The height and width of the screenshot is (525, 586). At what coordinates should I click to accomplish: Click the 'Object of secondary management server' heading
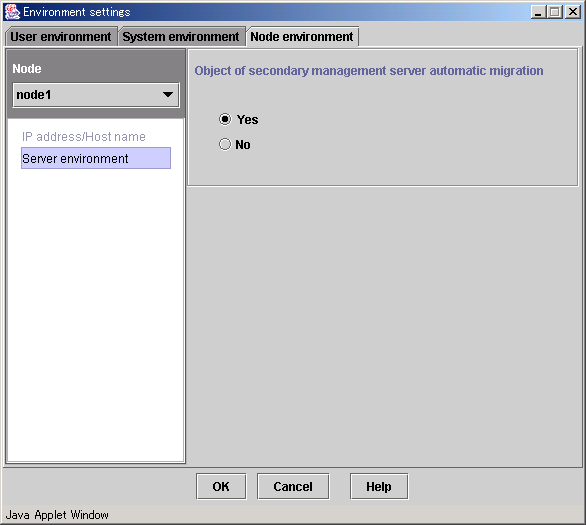click(368, 71)
